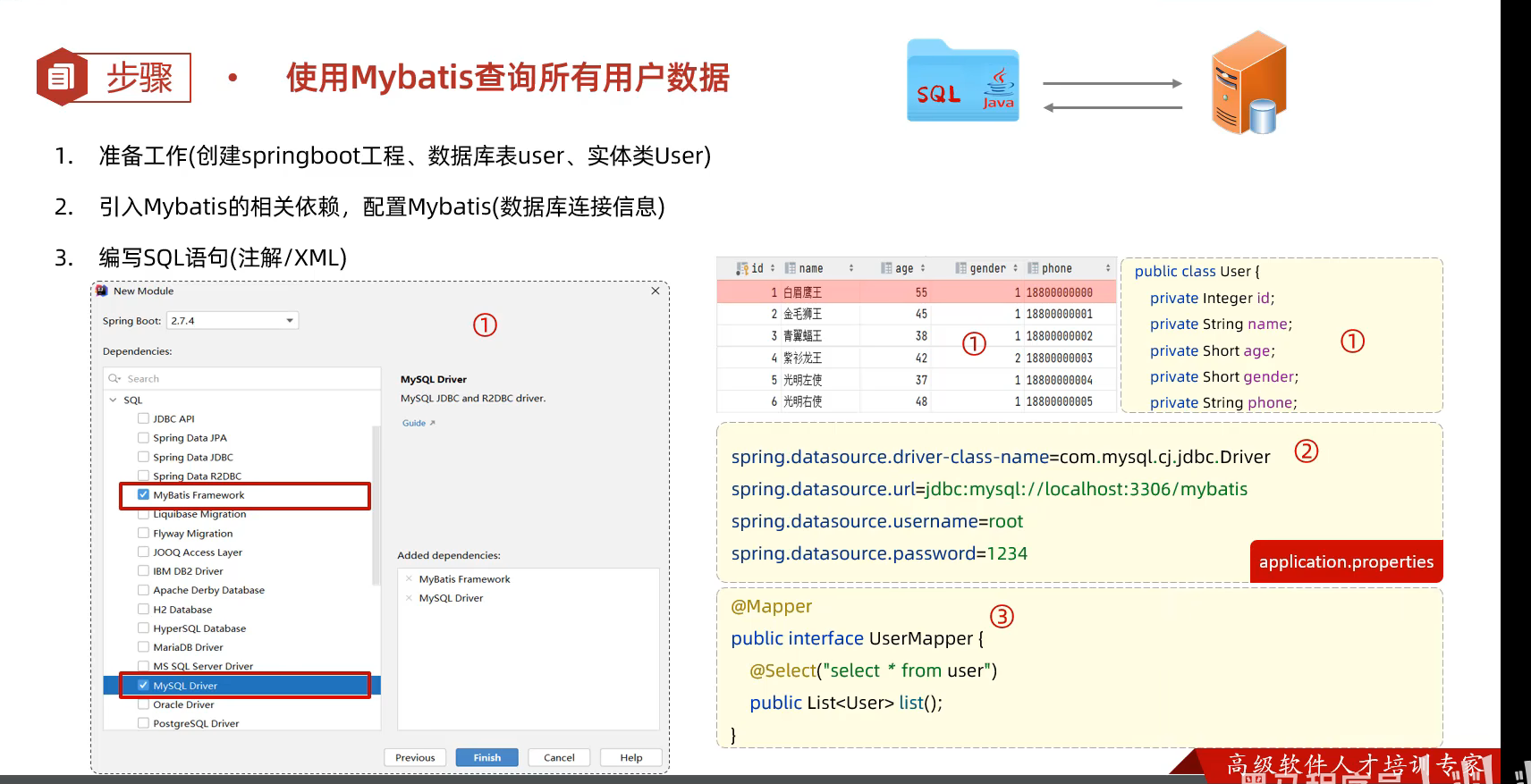Remove MyBatis Framework from added dependencies
1531x784 pixels.
pos(409,579)
